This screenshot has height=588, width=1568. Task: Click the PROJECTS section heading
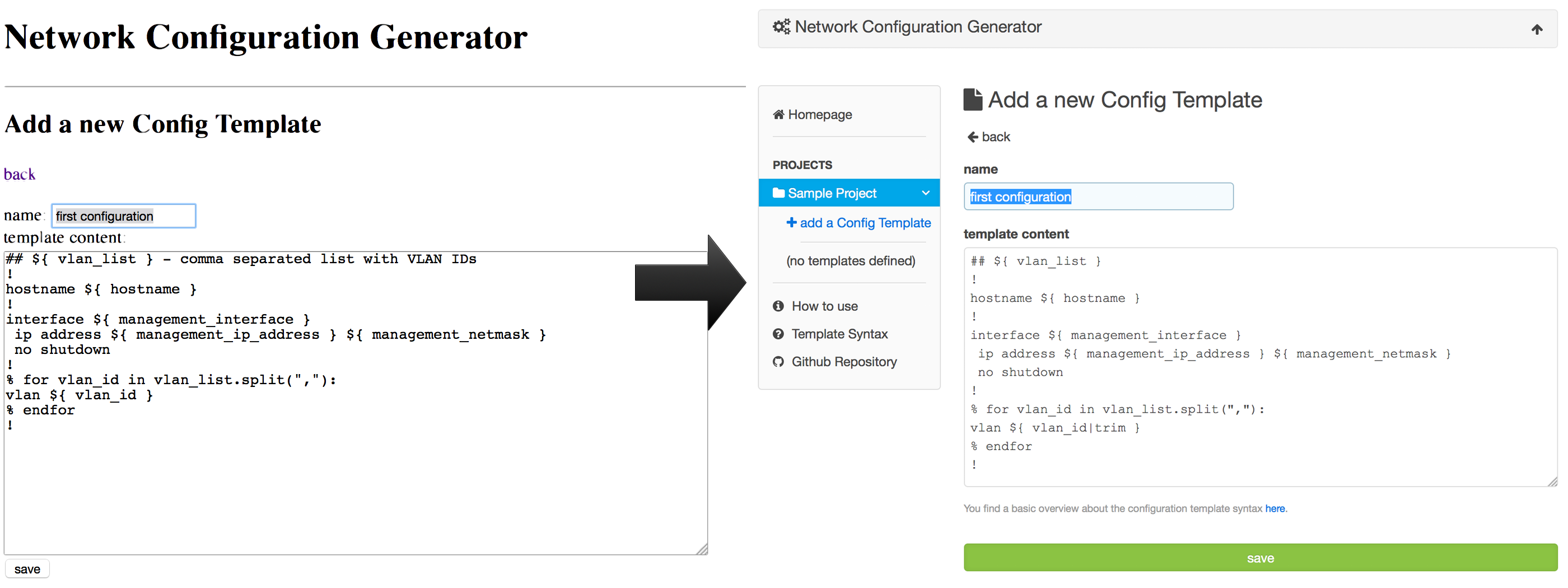point(802,165)
